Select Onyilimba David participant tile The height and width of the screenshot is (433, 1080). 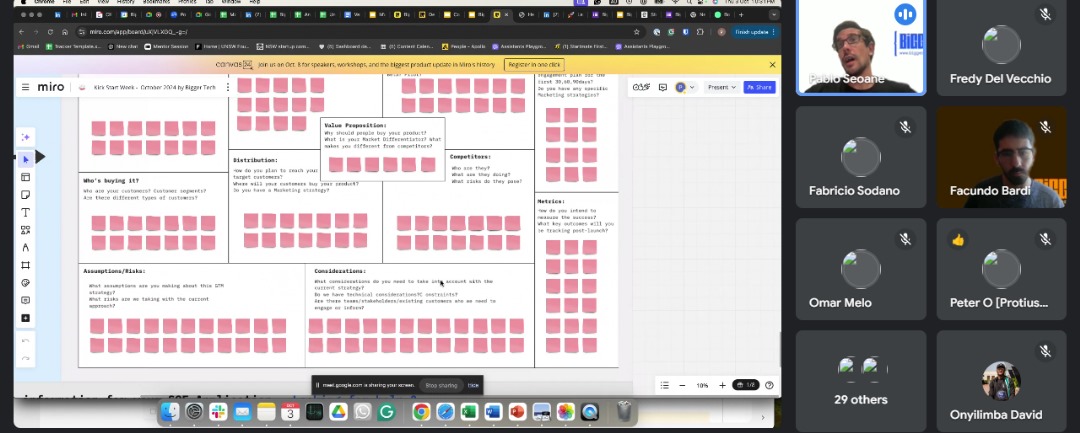click(1001, 381)
